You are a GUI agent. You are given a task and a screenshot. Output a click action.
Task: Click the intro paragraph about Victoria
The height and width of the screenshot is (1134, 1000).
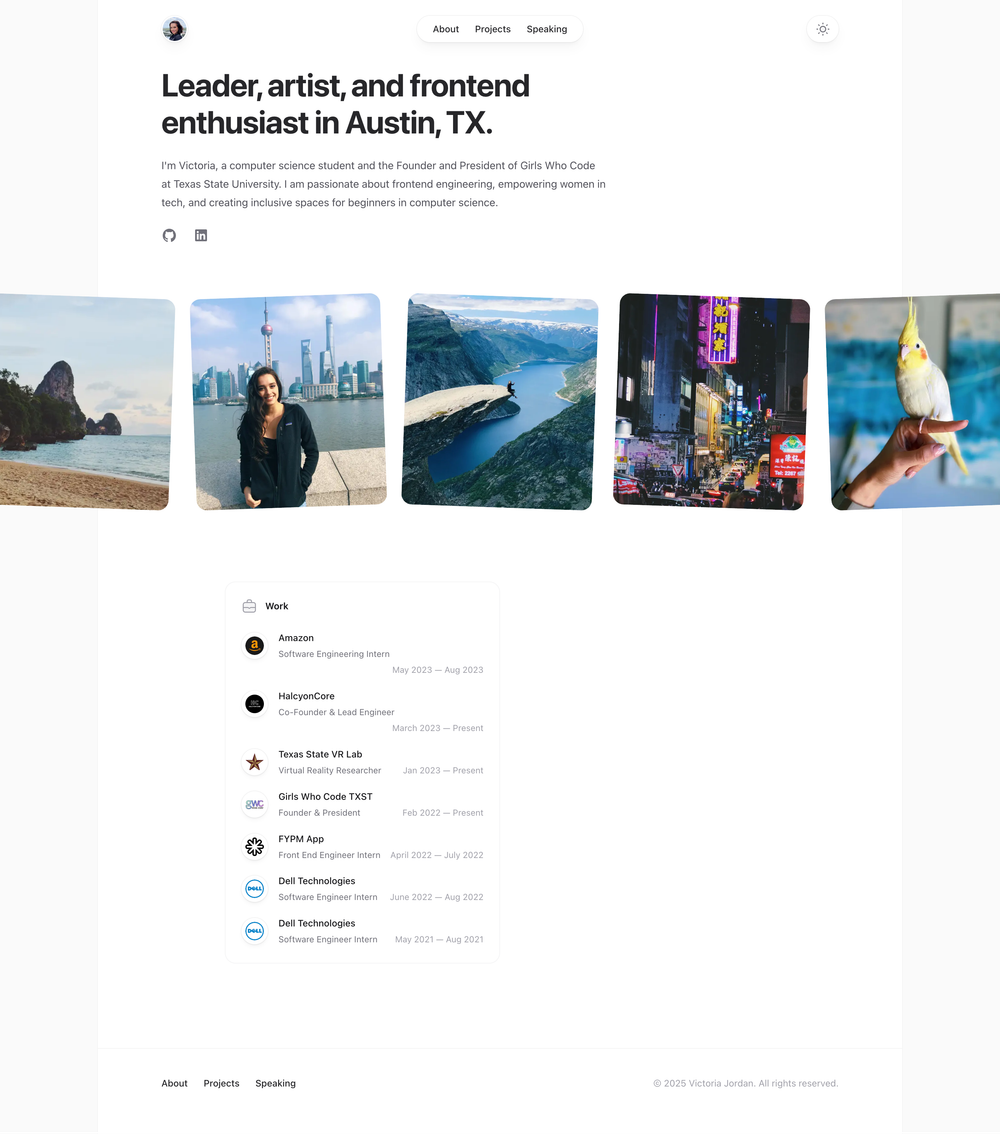(383, 184)
